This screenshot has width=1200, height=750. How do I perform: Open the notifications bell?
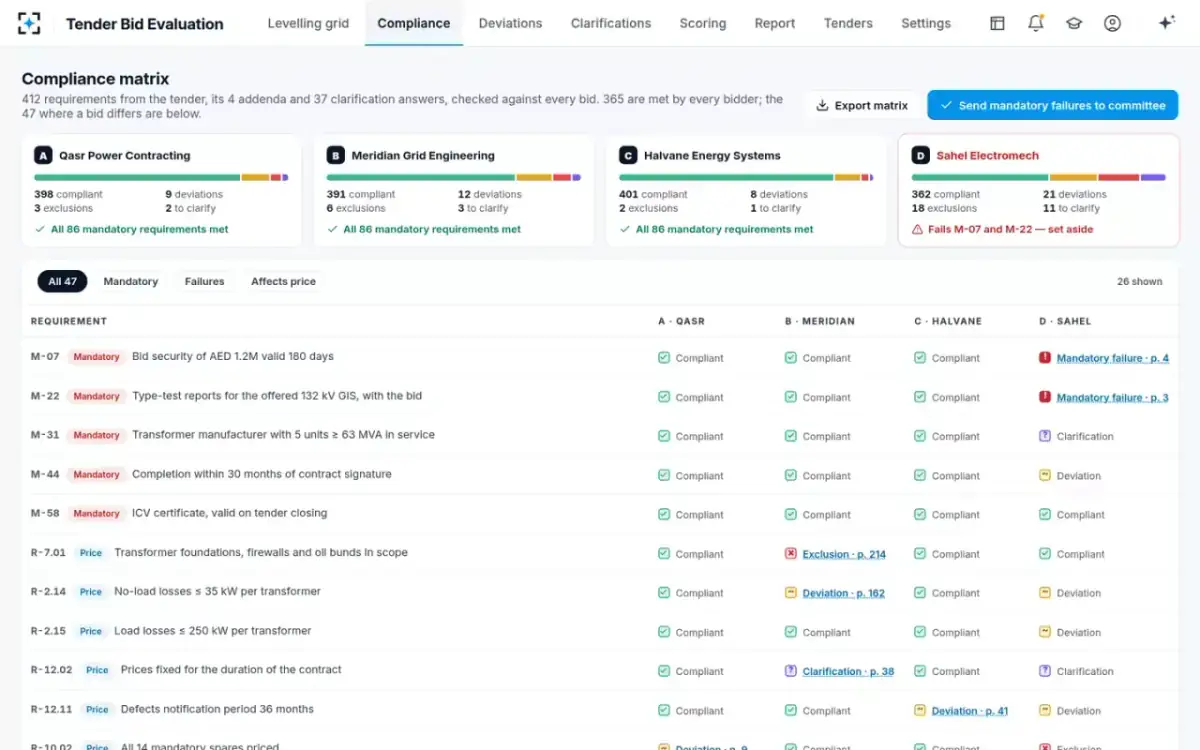1036,23
